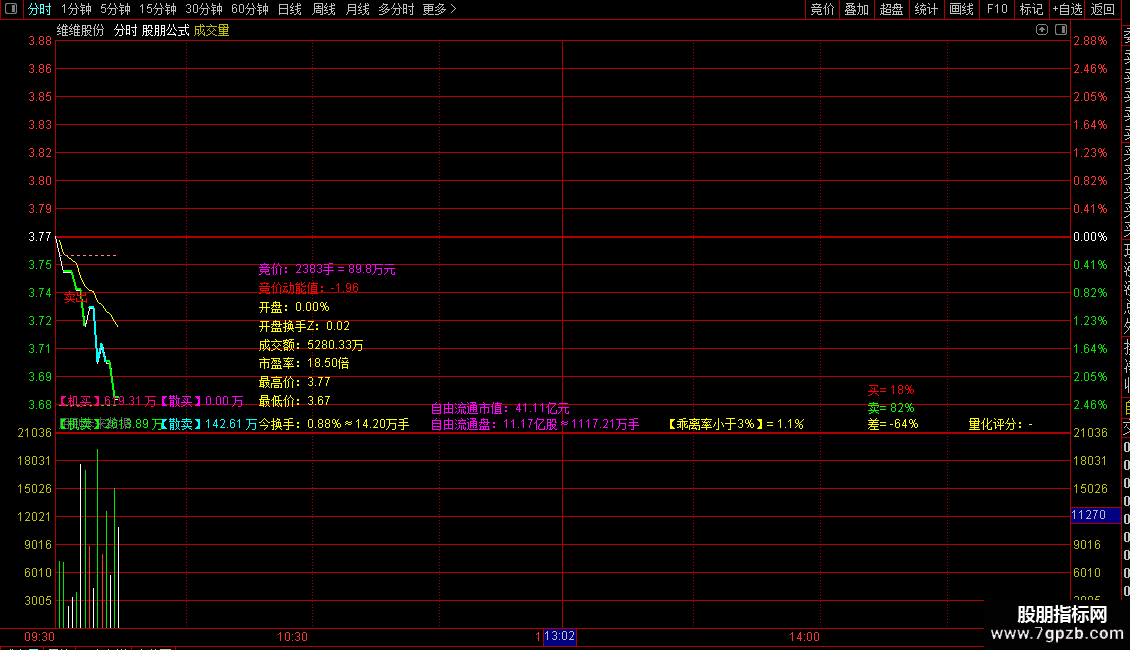This screenshot has height=650, width=1130.
Task: Click the 3.77 open price axis label
Action: pos(40,237)
